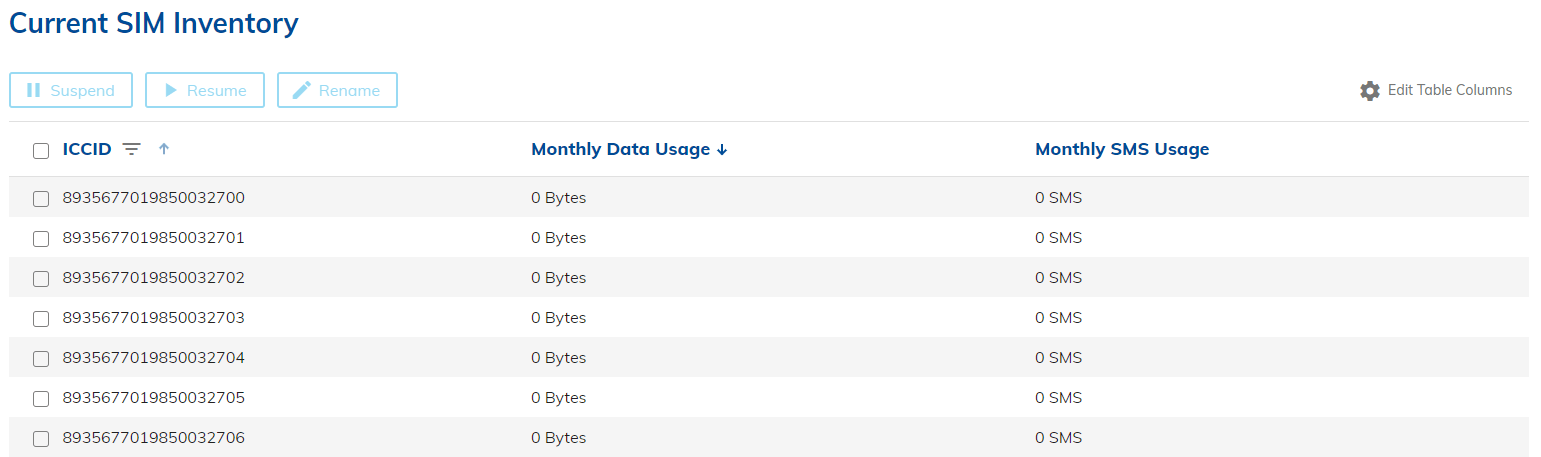Click the pencil icon on Rename
Image resolution: width=1541 pixels, height=457 pixels.
coord(301,90)
